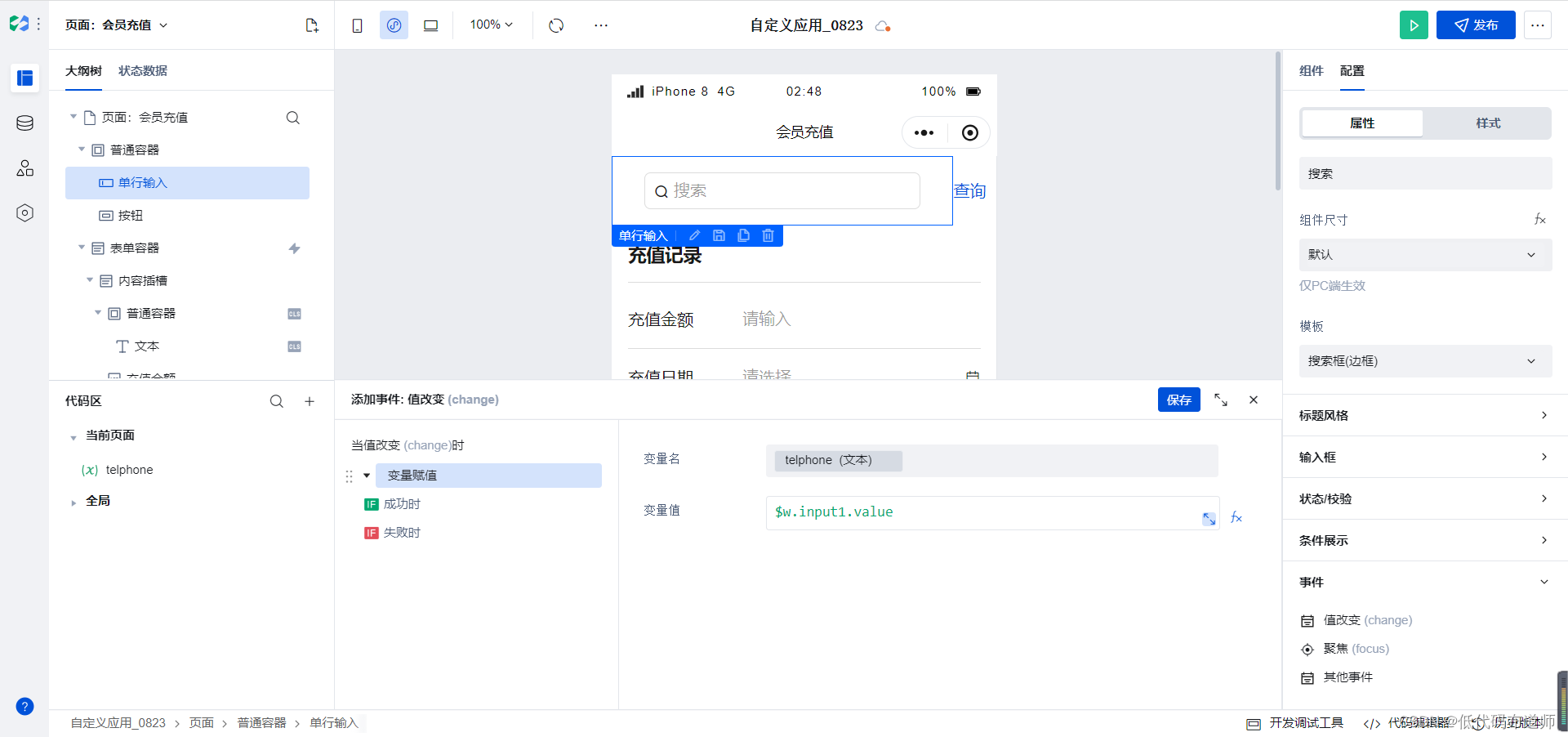Switch to desktop PC preview mode
1568x737 pixels.
tap(430, 25)
